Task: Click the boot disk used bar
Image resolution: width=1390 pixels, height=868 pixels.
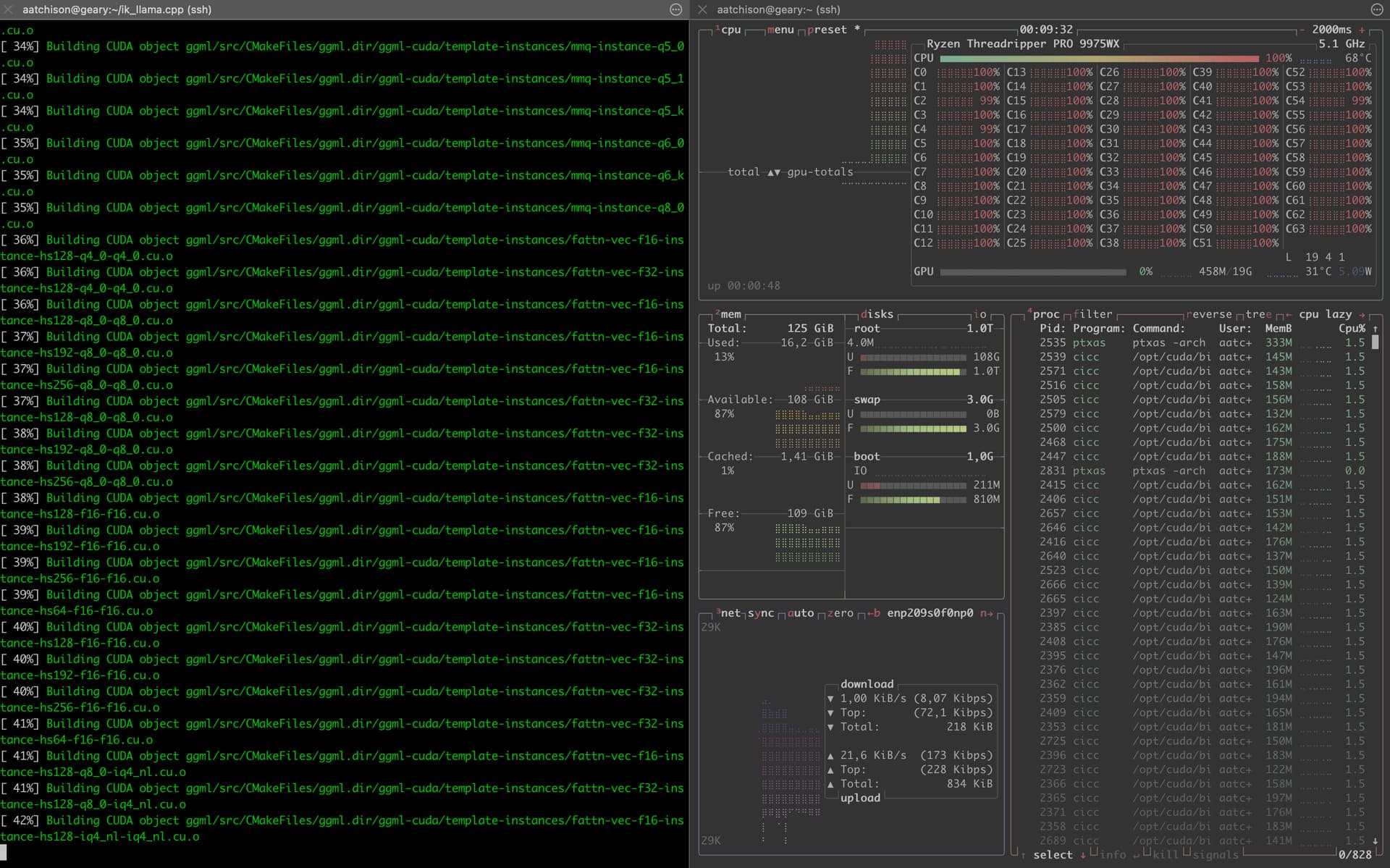Action: pyautogui.click(x=913, y=485)
